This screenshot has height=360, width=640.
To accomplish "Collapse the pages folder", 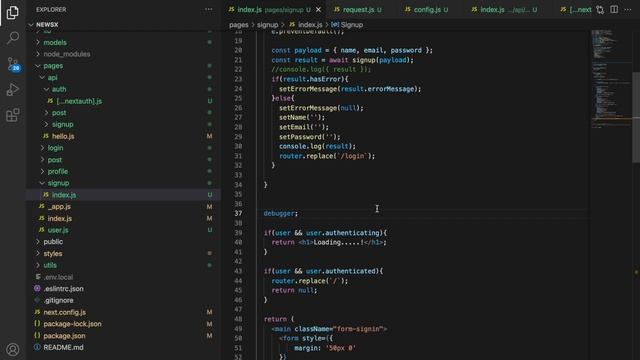I will [53, 65].
